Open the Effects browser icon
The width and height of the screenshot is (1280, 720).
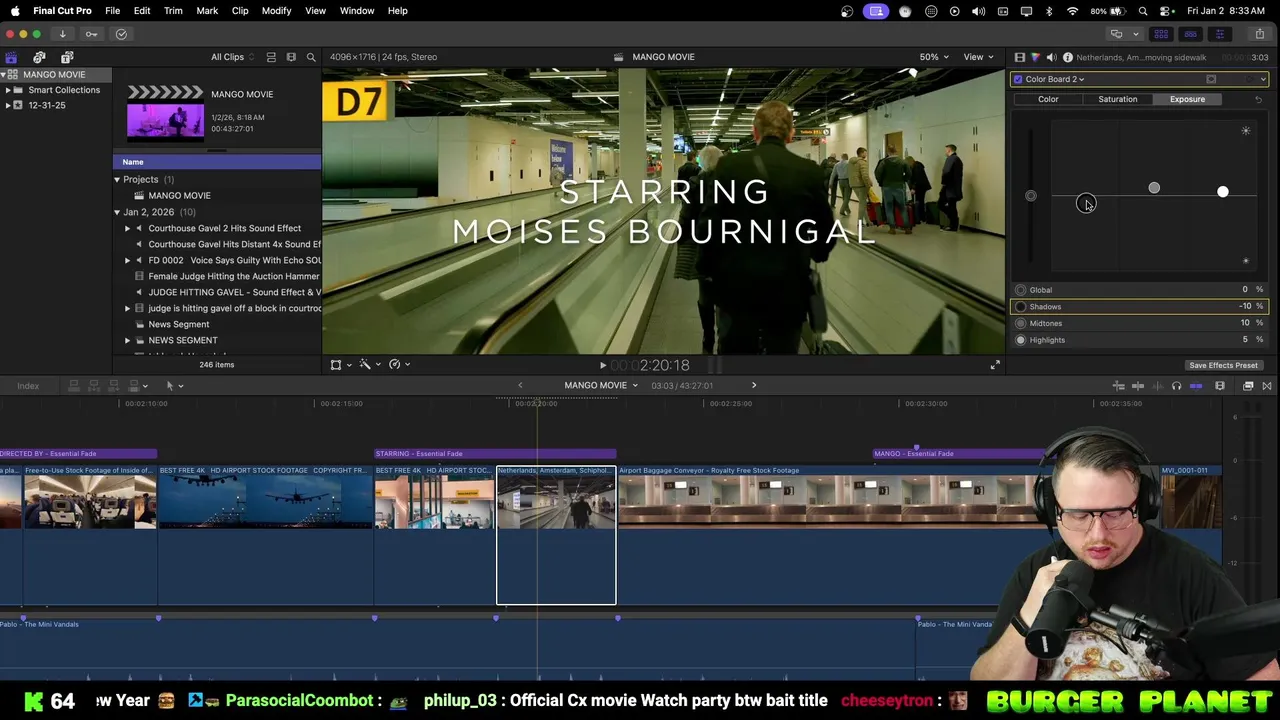coord(1248,386)
